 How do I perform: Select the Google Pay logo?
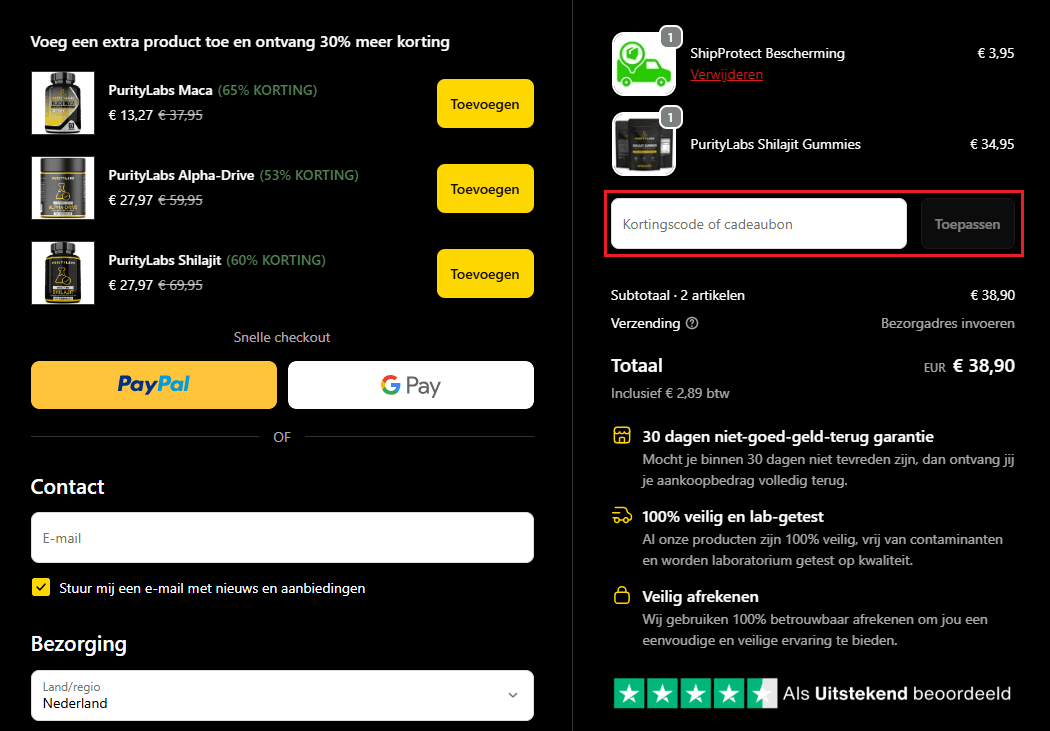pyautogui.click(x=410, y=384)
